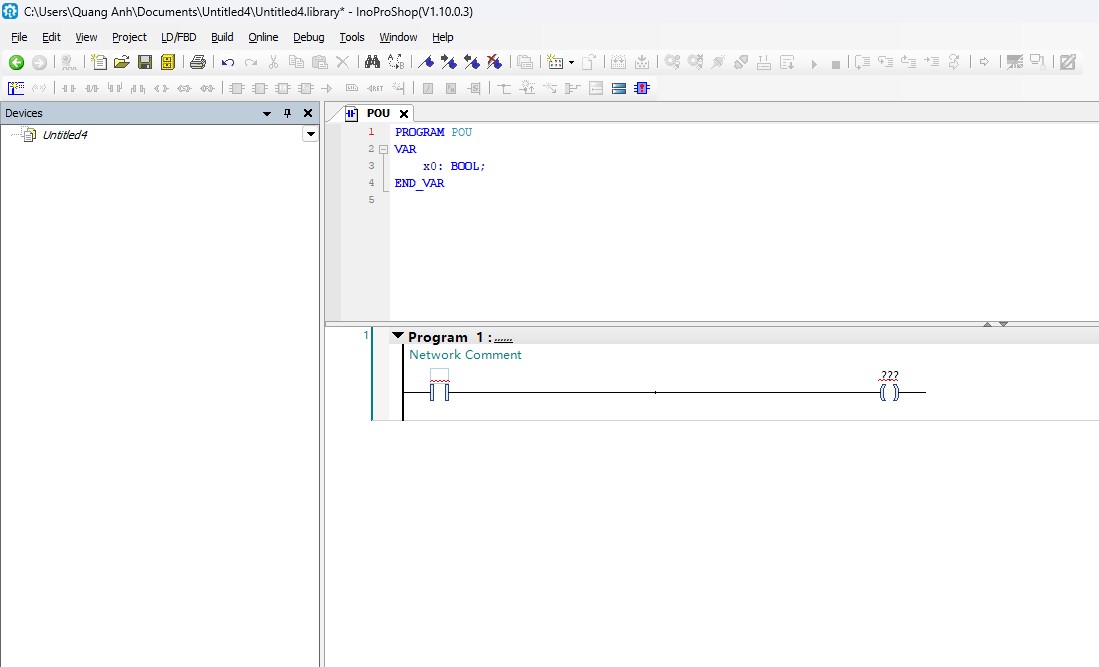Viewport: 1099px width, 667px height.
Task: Open the Devices panel options dropdown arrow
Action: point(266,114)
